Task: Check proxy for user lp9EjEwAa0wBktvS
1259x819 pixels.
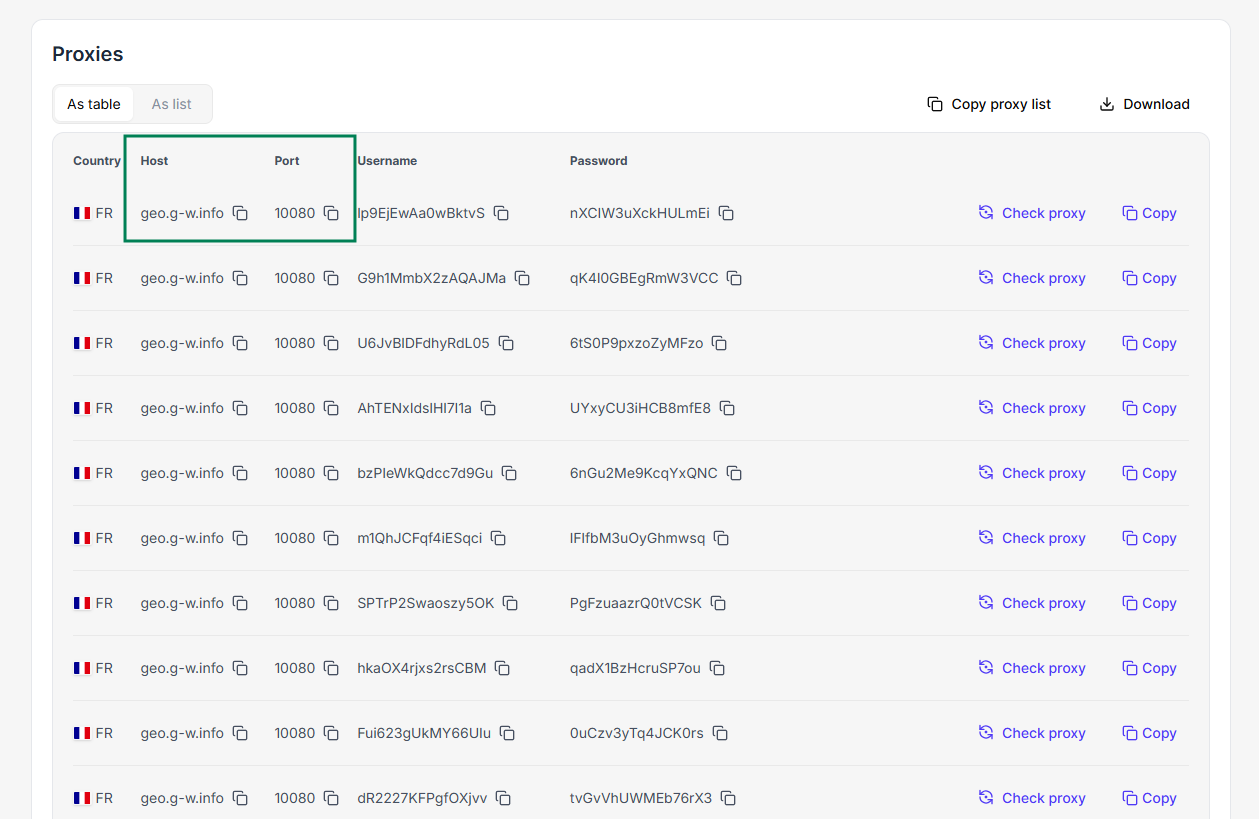Action: 1032,213
